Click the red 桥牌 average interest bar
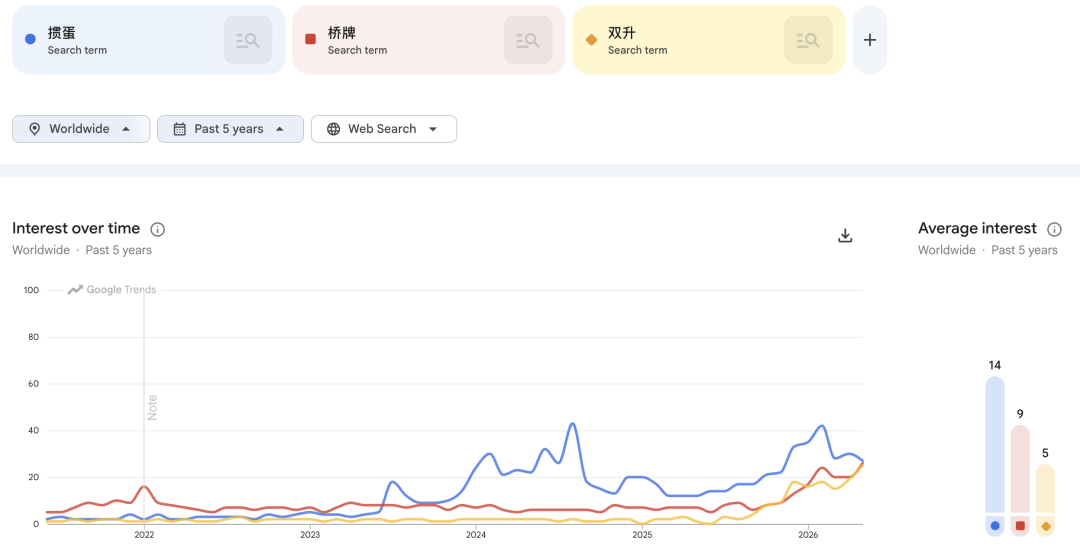The width and height of the screenshot is (1080, 549). 1020,481
